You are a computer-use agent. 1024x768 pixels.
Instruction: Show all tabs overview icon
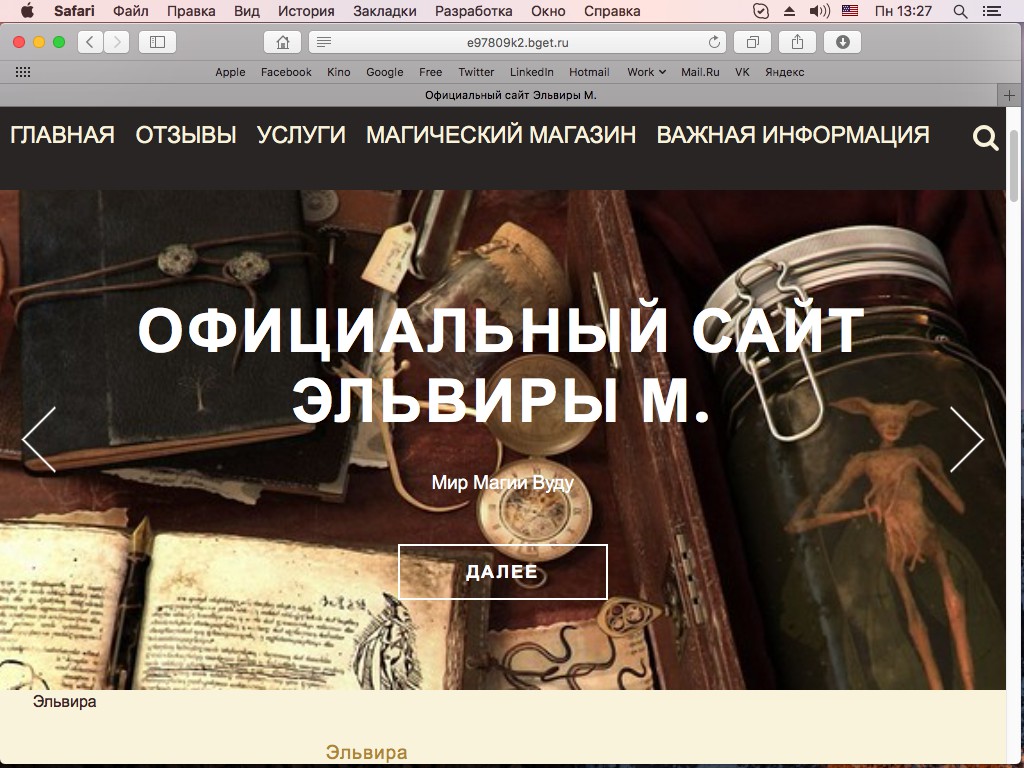(752, 42)
